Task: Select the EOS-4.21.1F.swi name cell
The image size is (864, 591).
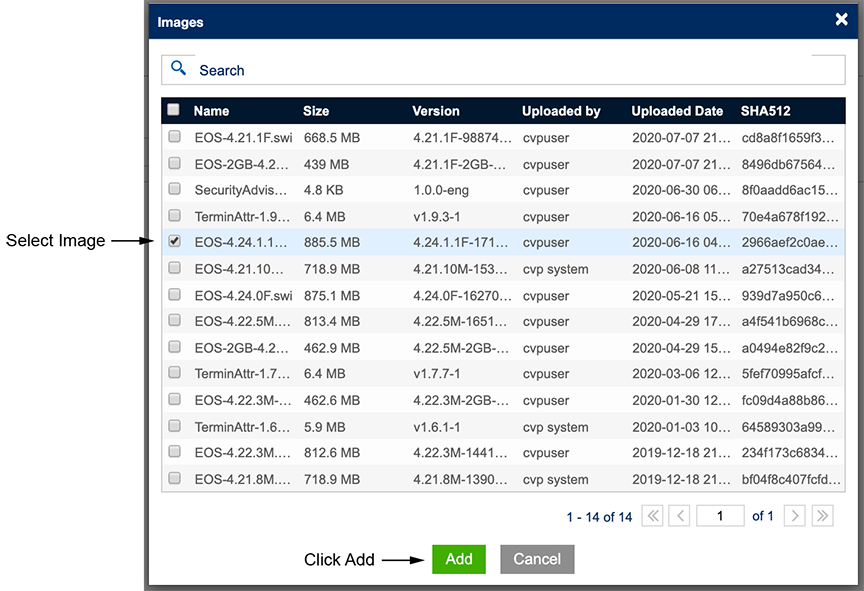Action: (243, 138)
